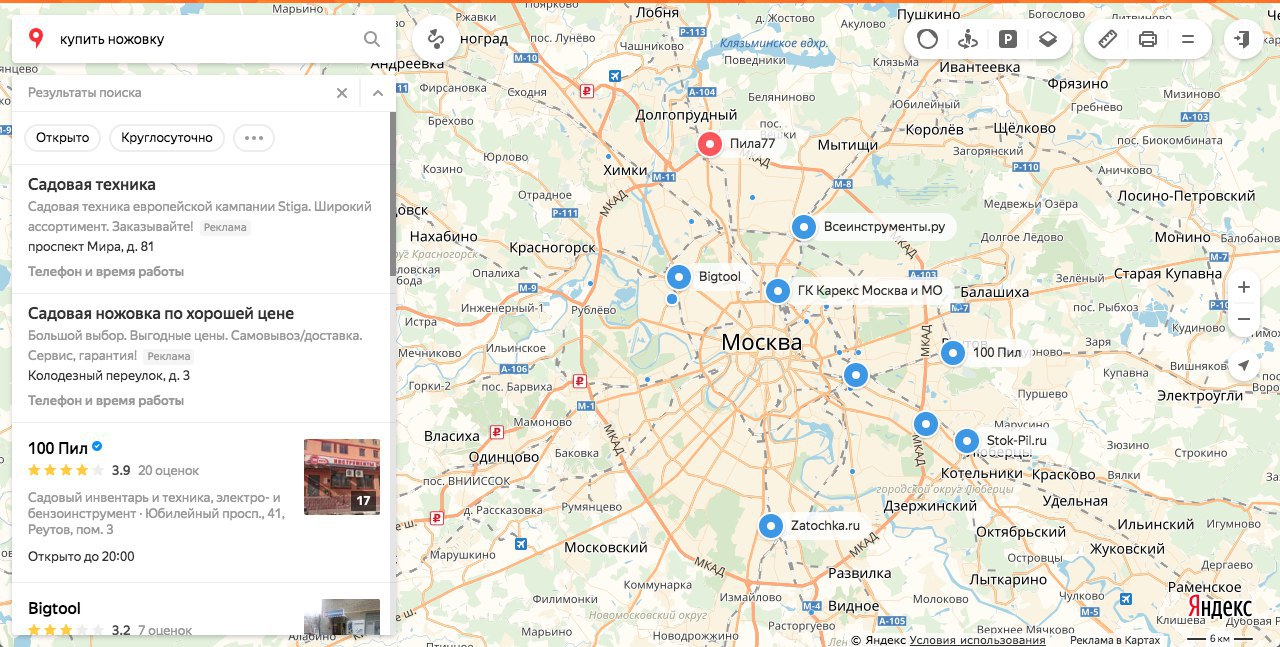This screenshot has height=647, width=1280.
Task: Open Реклама в Картах link
Action: (x=1115, y=640)
